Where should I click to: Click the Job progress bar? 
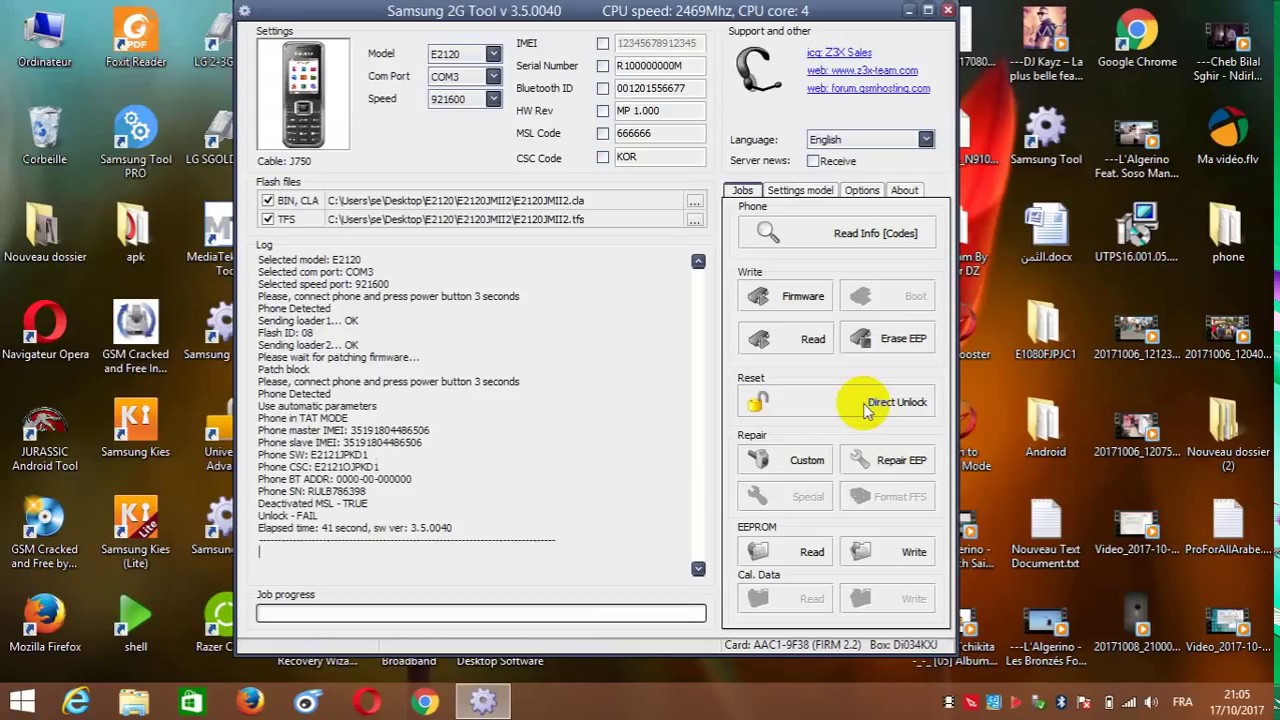(x=481, y=613)
